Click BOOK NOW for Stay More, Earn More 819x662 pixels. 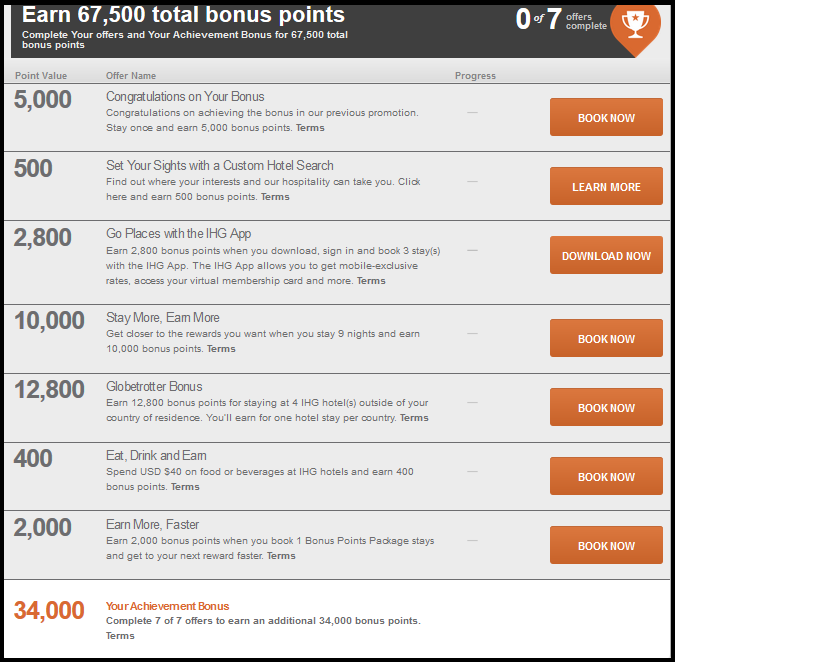pyautogui.click(x=606, y=338)
